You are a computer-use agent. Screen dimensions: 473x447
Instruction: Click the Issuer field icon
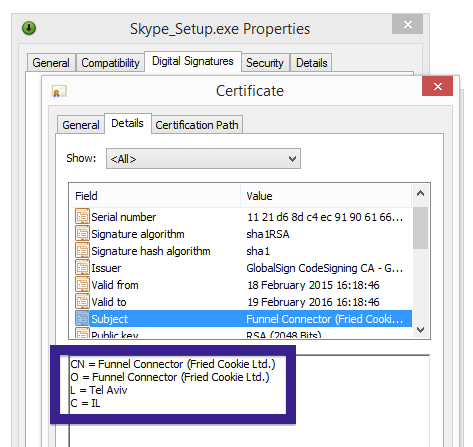click(82, 267)
